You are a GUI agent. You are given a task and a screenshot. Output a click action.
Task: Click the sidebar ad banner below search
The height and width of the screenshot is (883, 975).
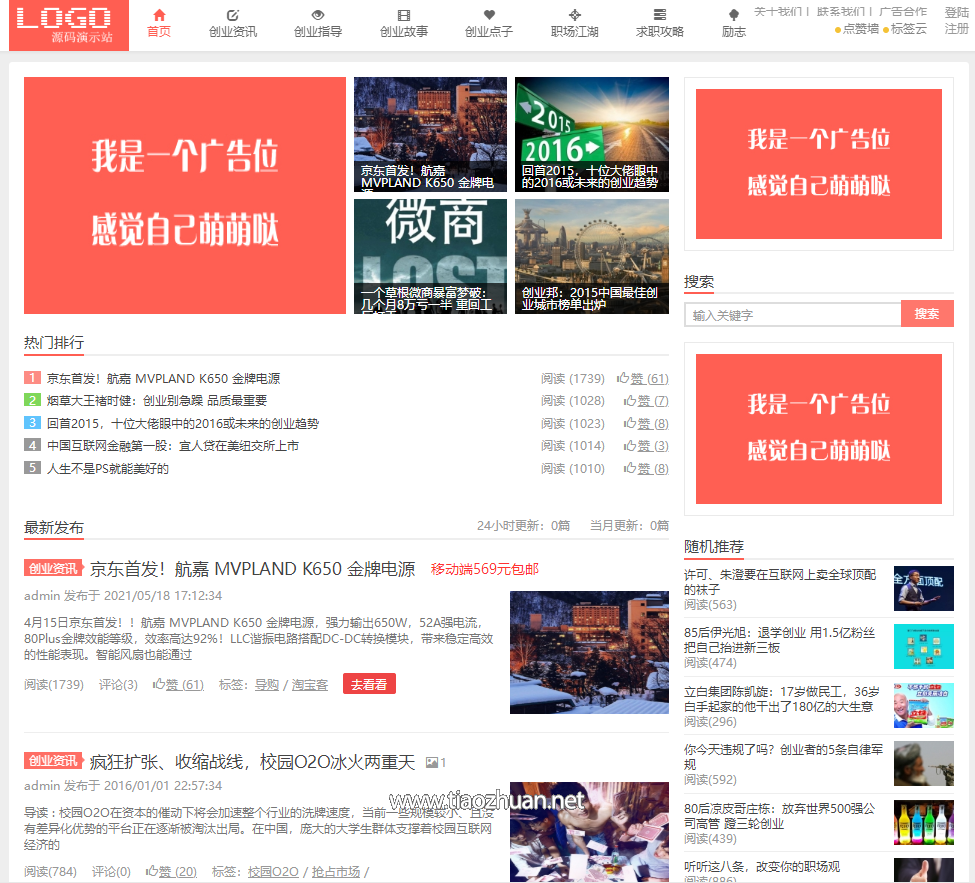point(819,429)
